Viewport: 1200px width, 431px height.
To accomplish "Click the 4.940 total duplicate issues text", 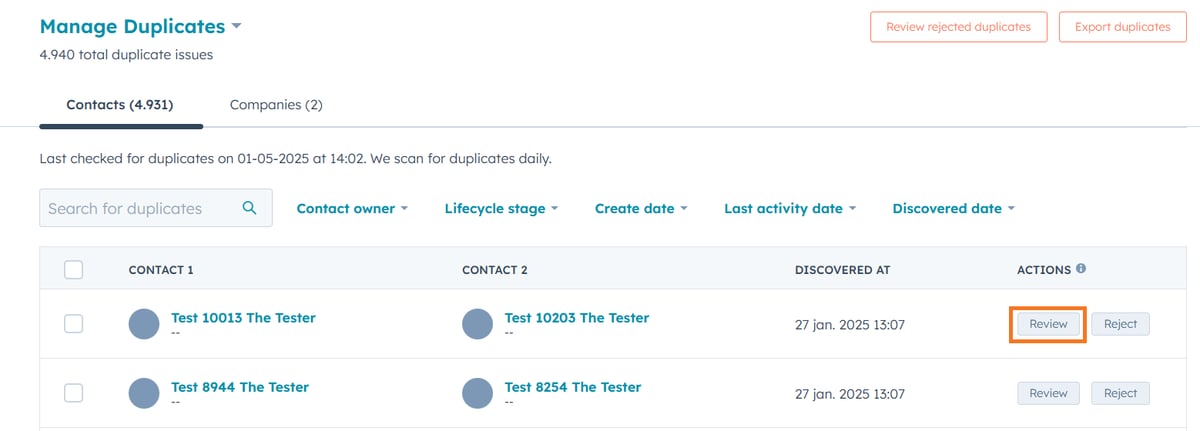I will click(x=126, y=55).
